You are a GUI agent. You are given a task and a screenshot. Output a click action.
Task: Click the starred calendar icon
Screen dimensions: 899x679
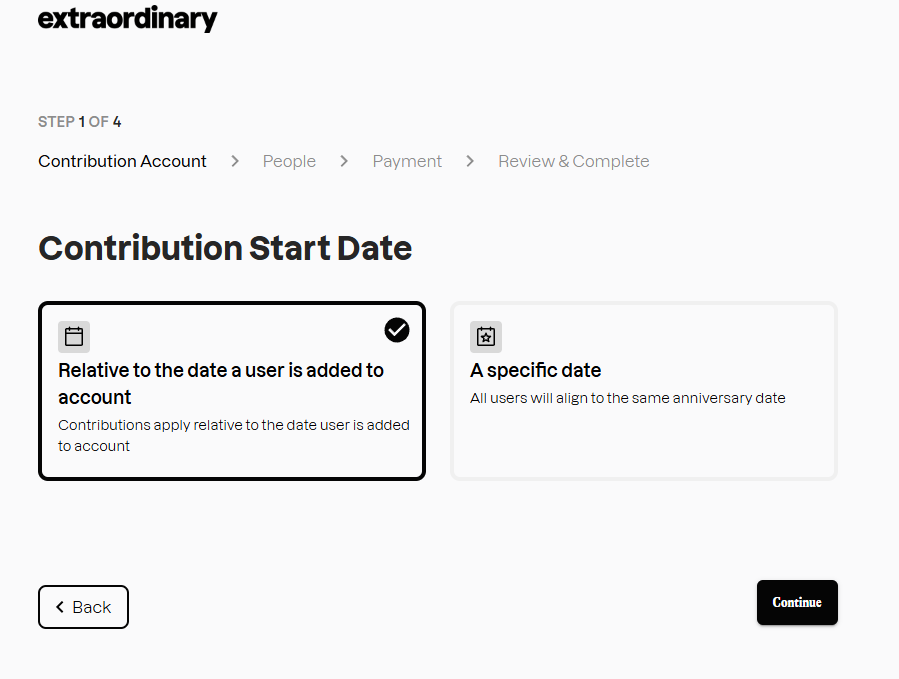tap(486, 336)
